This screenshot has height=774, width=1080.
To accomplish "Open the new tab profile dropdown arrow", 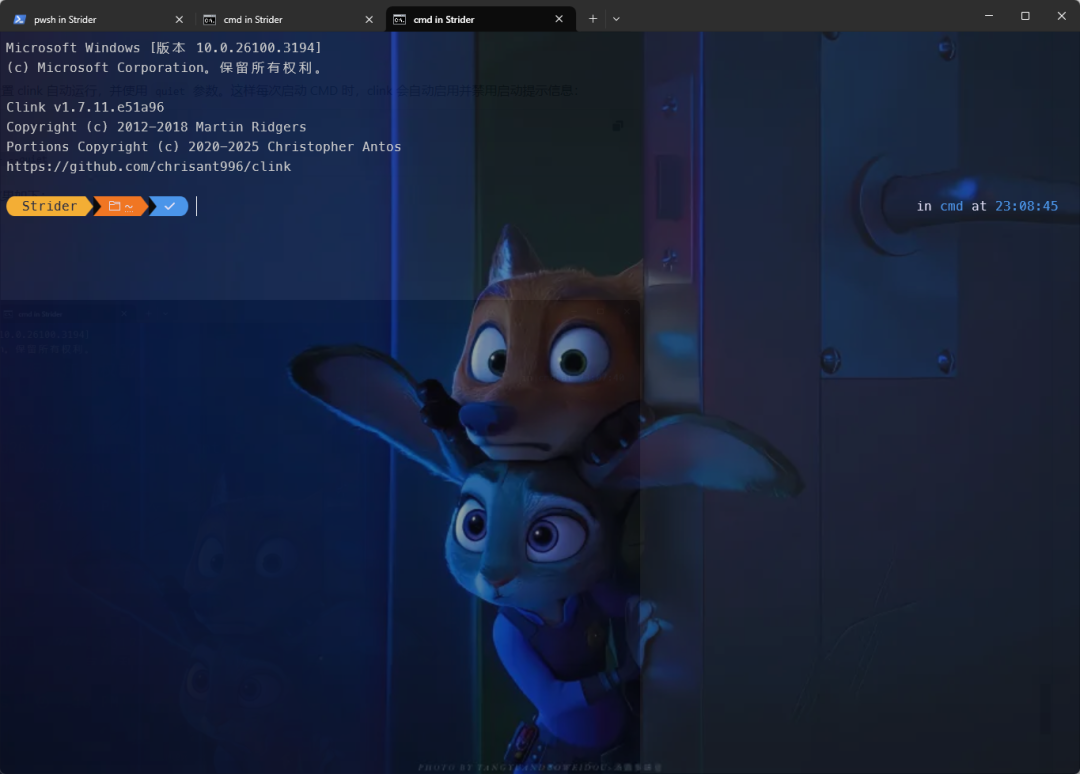I will (x=616, y=19).
